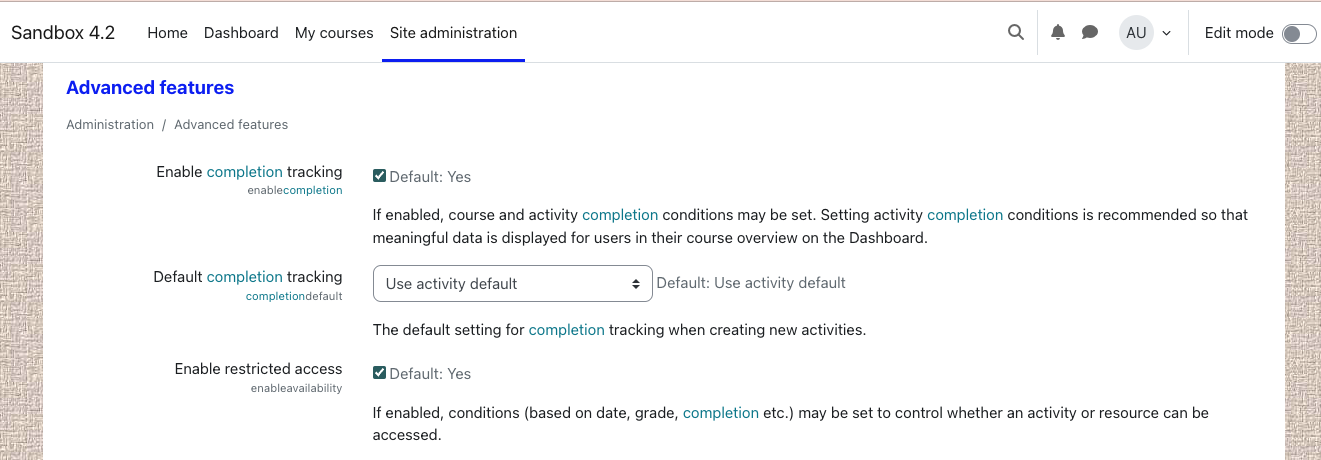
Task: Click the Advanced features heading link
Action: tap(150, 87)
